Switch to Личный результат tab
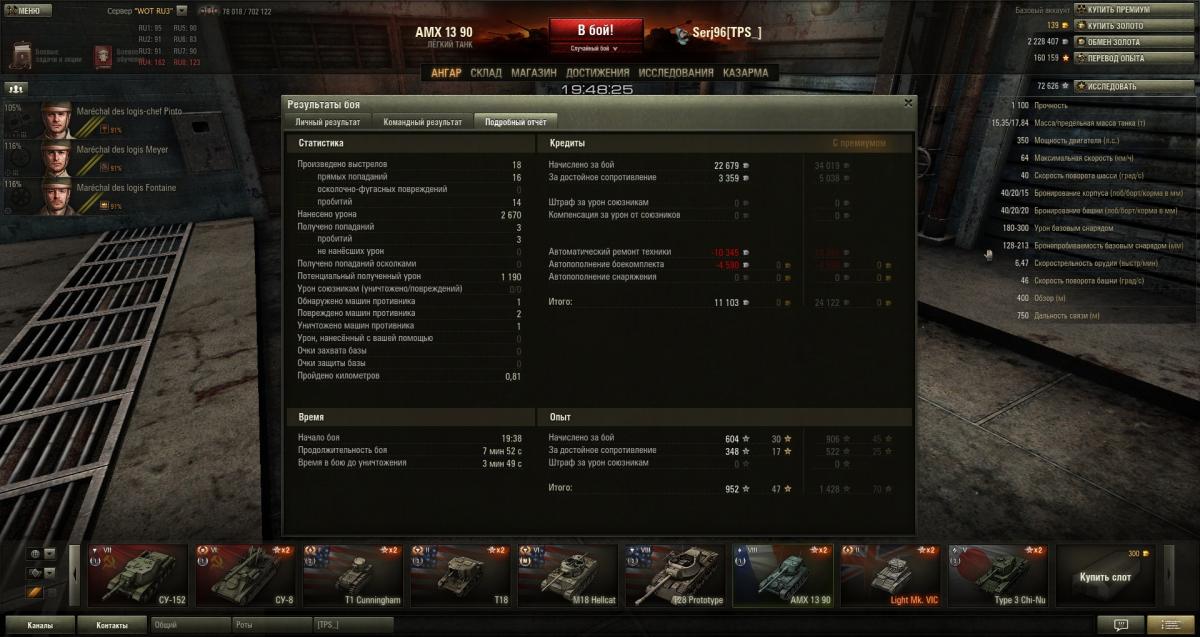Viewport: 1200px width, 637px height. [327, 122]
